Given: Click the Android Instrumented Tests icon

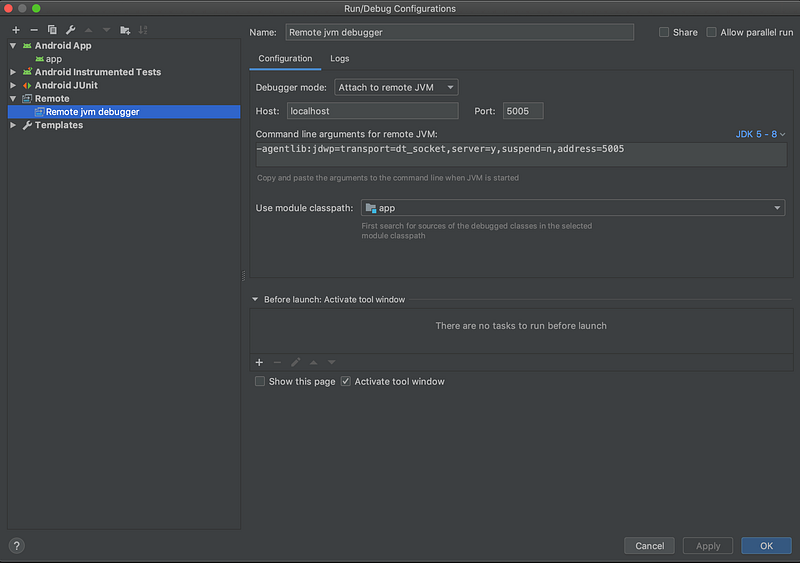Looking at the screenshot, I should click(x=27, y=72).
